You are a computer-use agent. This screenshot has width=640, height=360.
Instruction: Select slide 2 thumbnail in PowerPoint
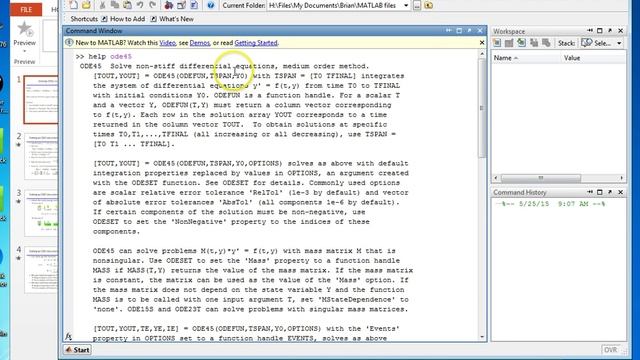[41, 156]
